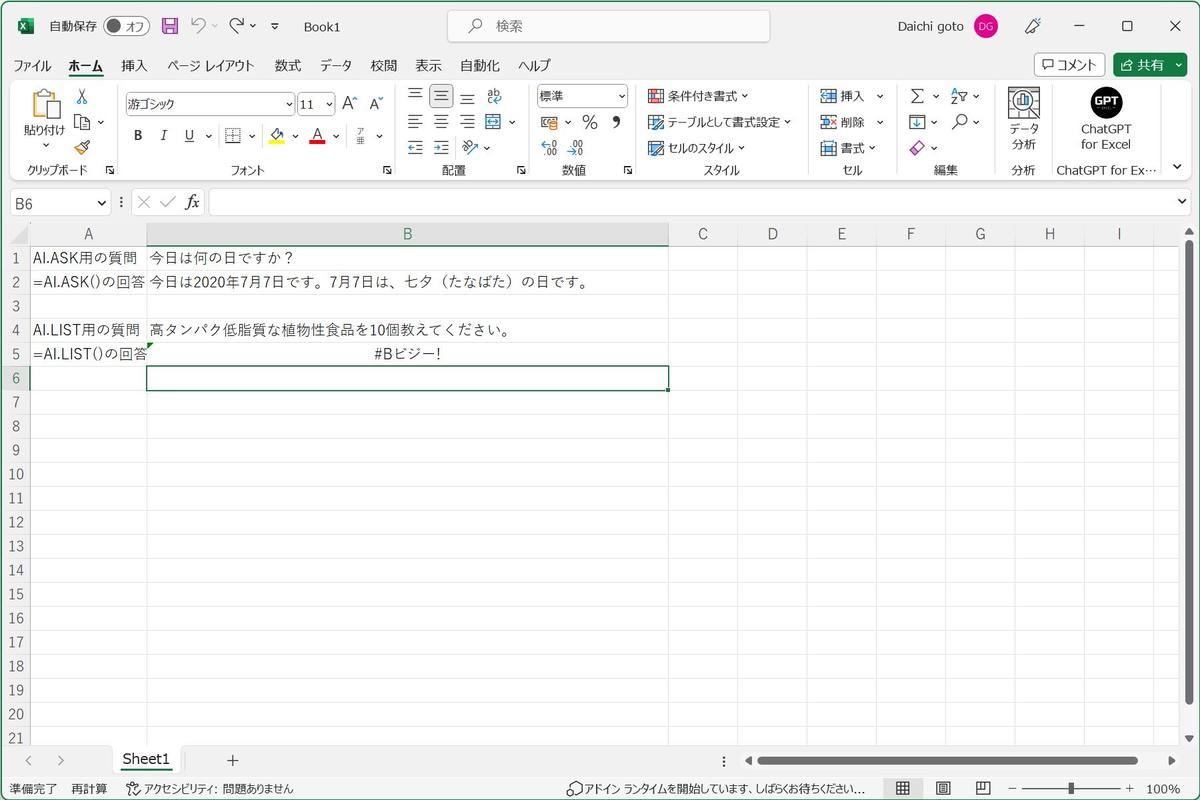Open the number format dropdown 標準

[621, 96]
